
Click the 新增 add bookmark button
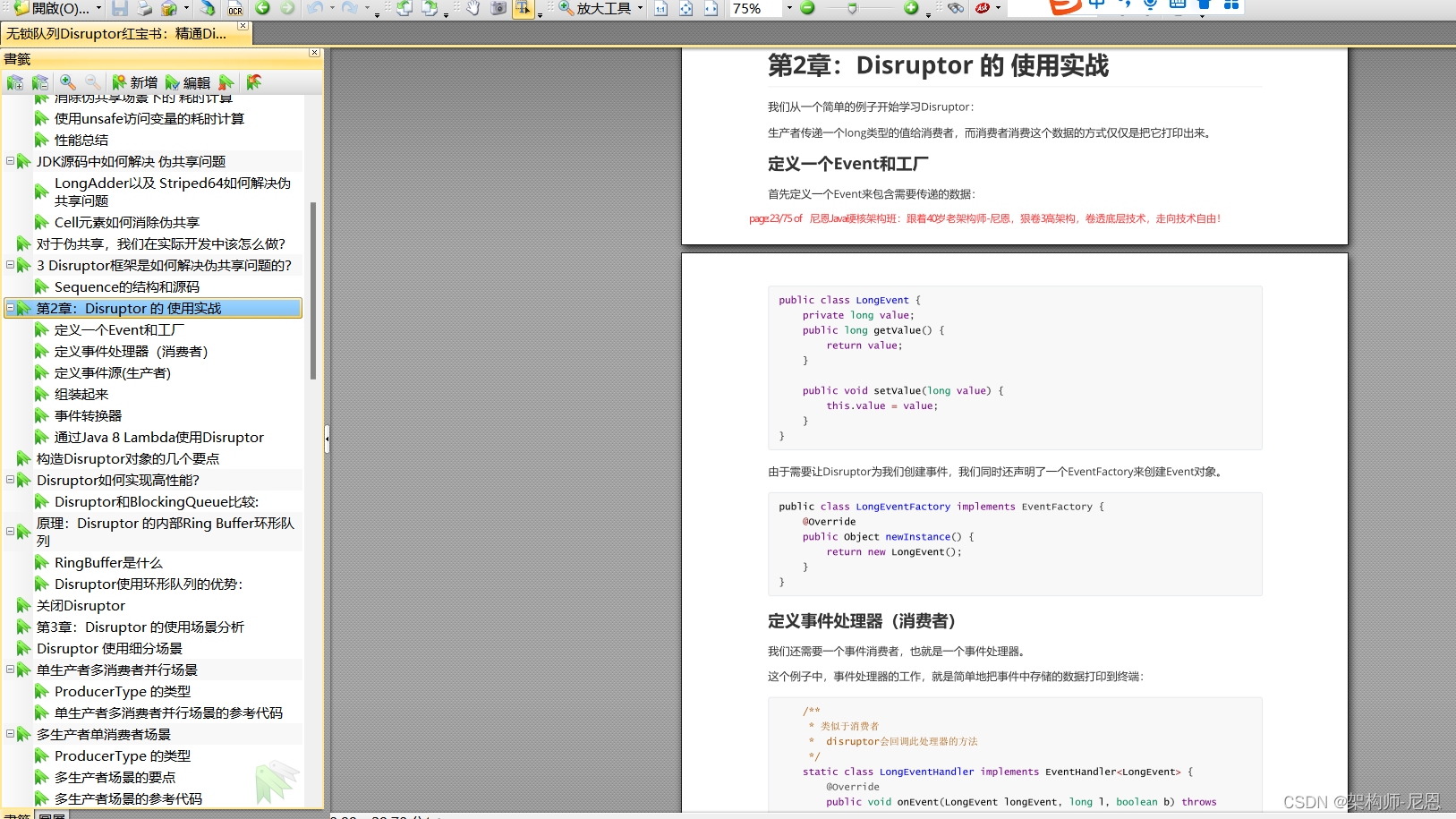(134, 82)
